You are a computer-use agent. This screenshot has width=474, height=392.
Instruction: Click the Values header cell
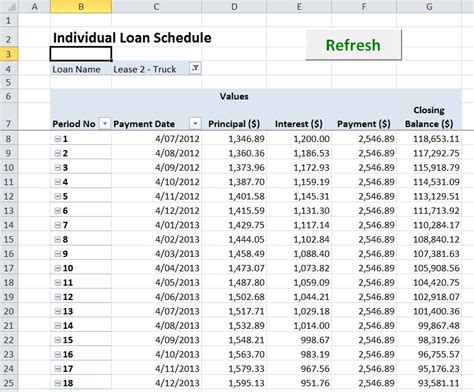pos(234,96)
